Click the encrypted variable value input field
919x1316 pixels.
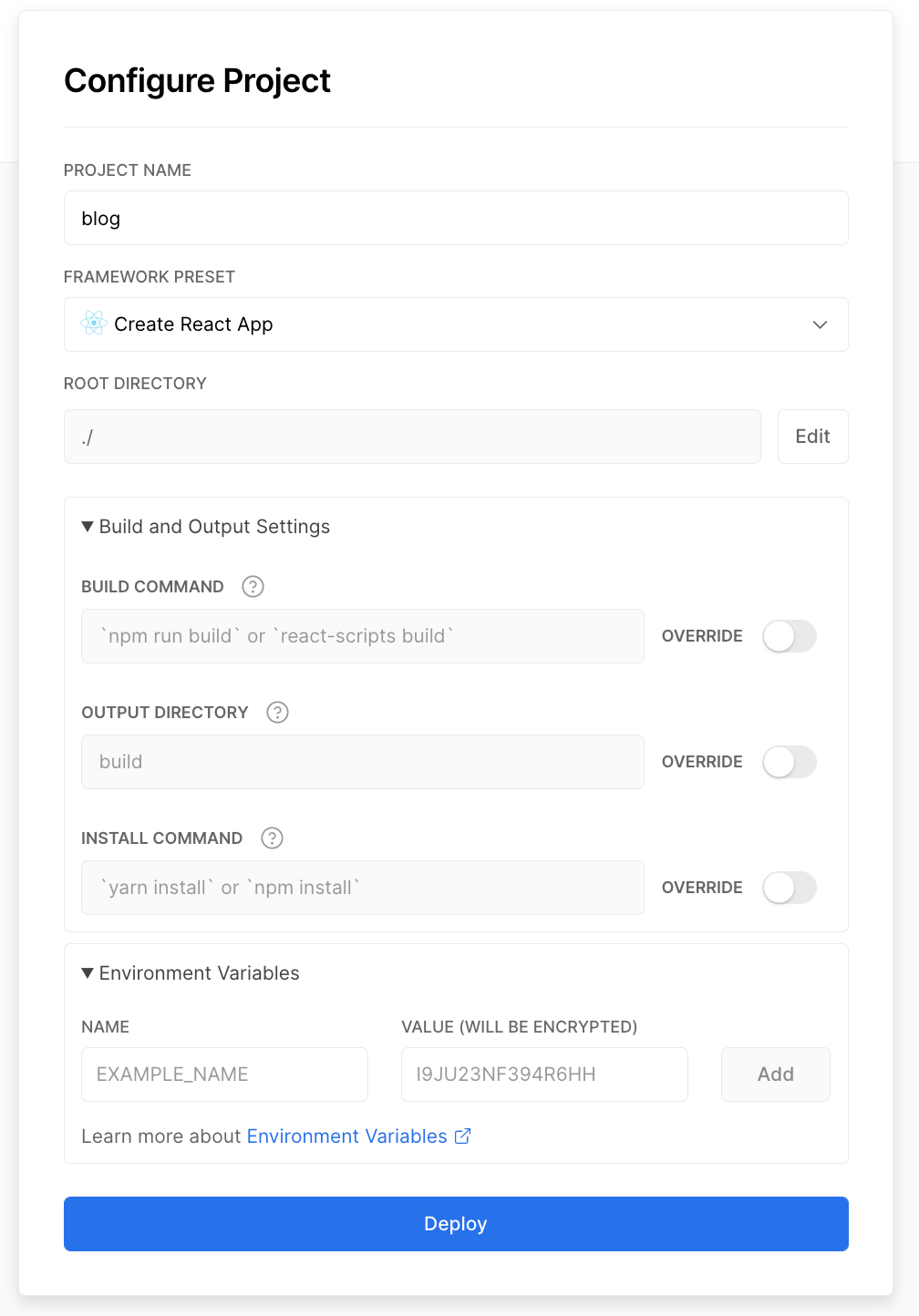point(544,1074)
